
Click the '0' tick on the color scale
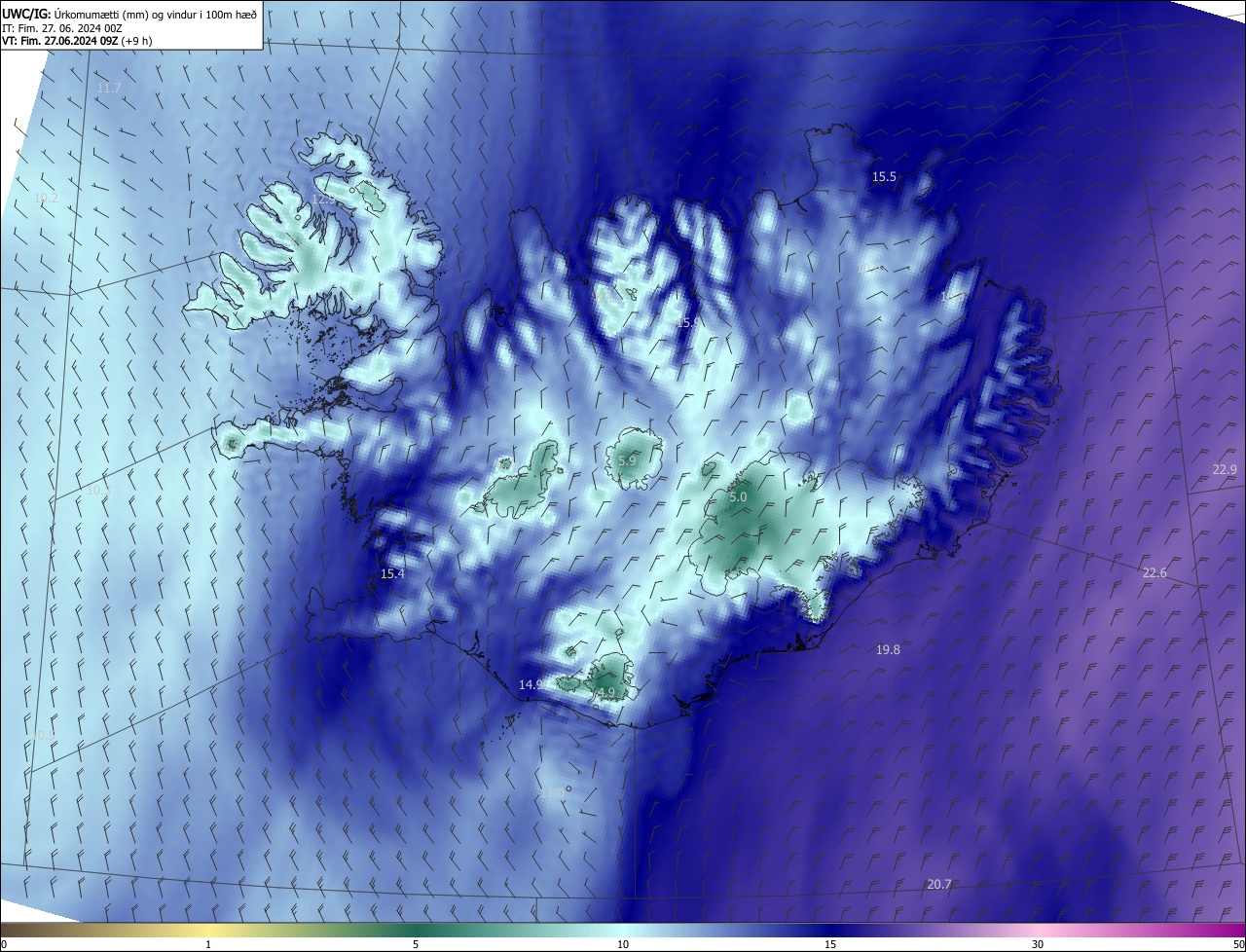point(4,944)
